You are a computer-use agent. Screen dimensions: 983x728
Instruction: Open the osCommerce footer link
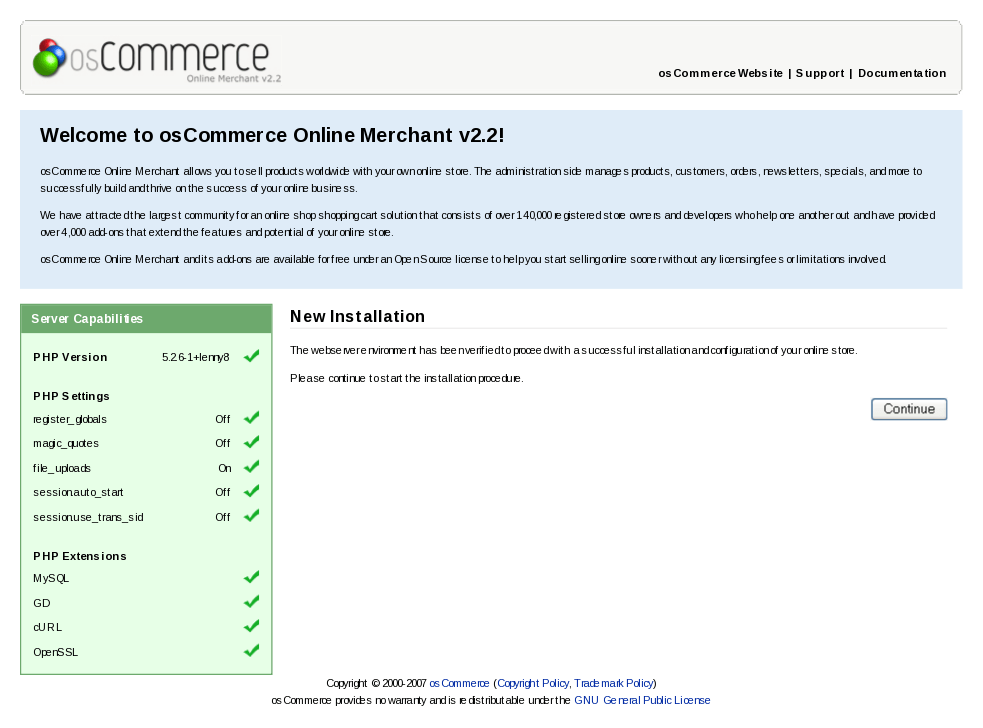point(459,683)
